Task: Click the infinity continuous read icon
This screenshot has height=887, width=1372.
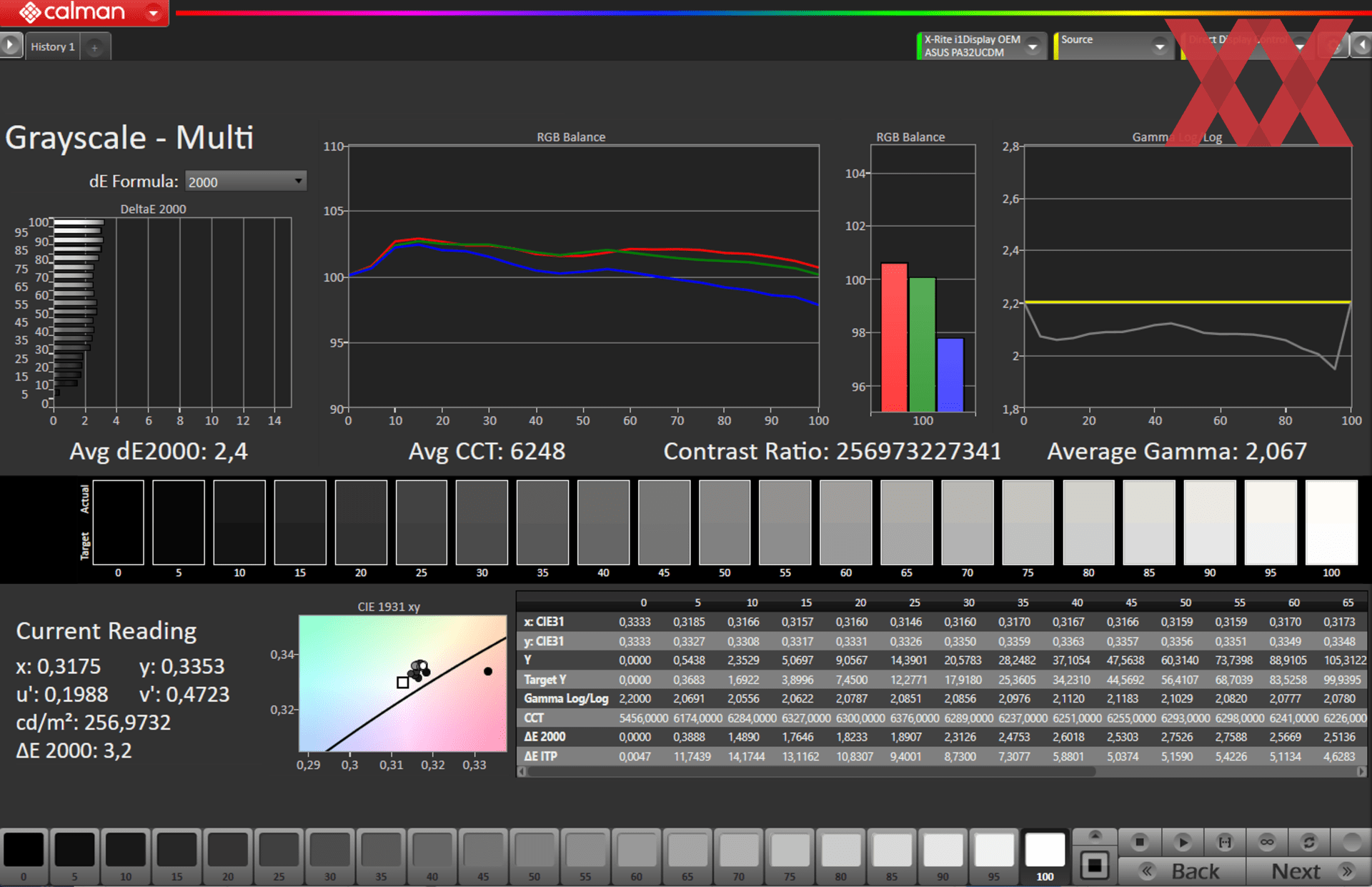Action: coord(1267,842)
